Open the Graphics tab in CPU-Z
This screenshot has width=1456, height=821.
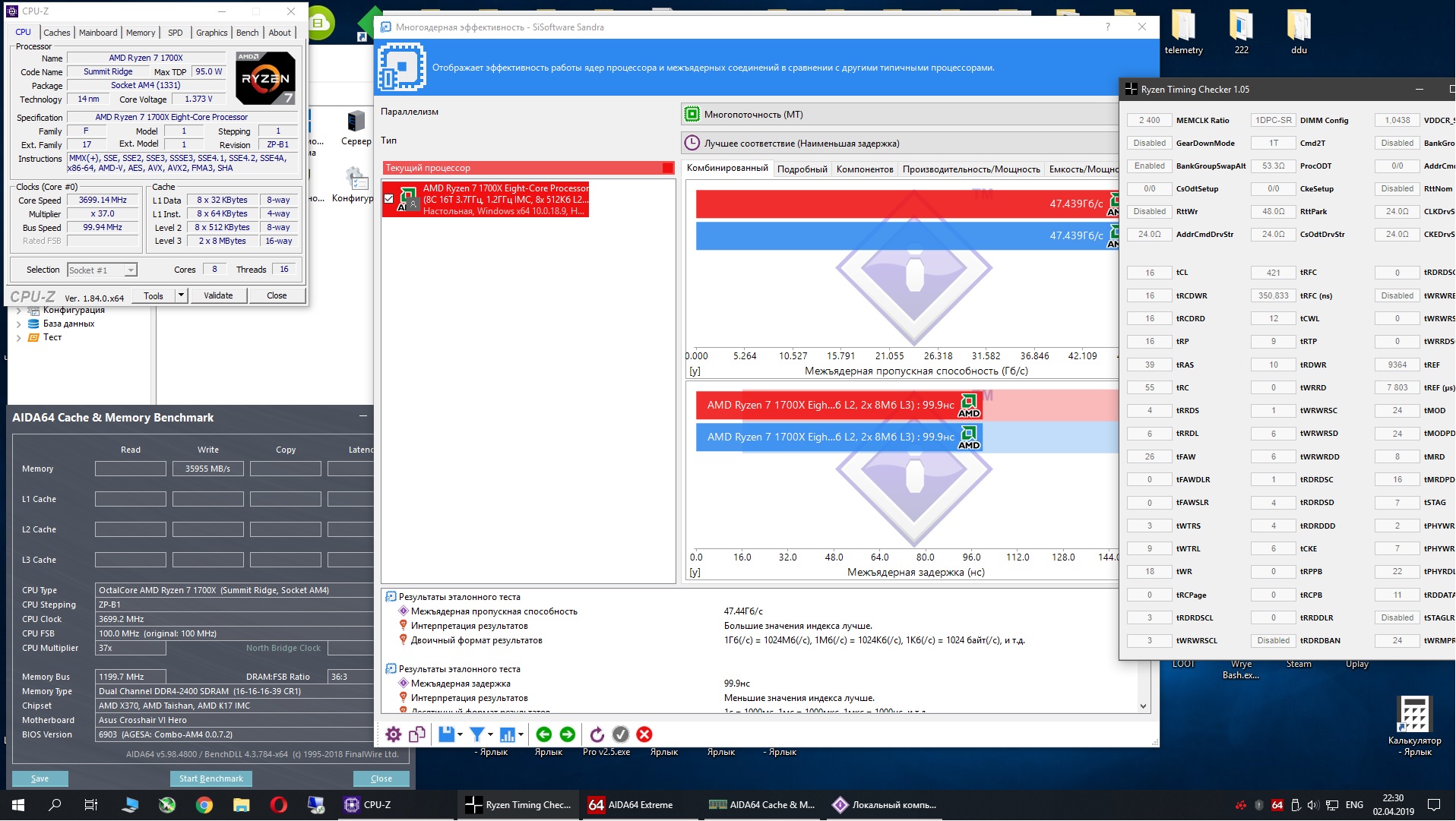(x=212, y=33)
